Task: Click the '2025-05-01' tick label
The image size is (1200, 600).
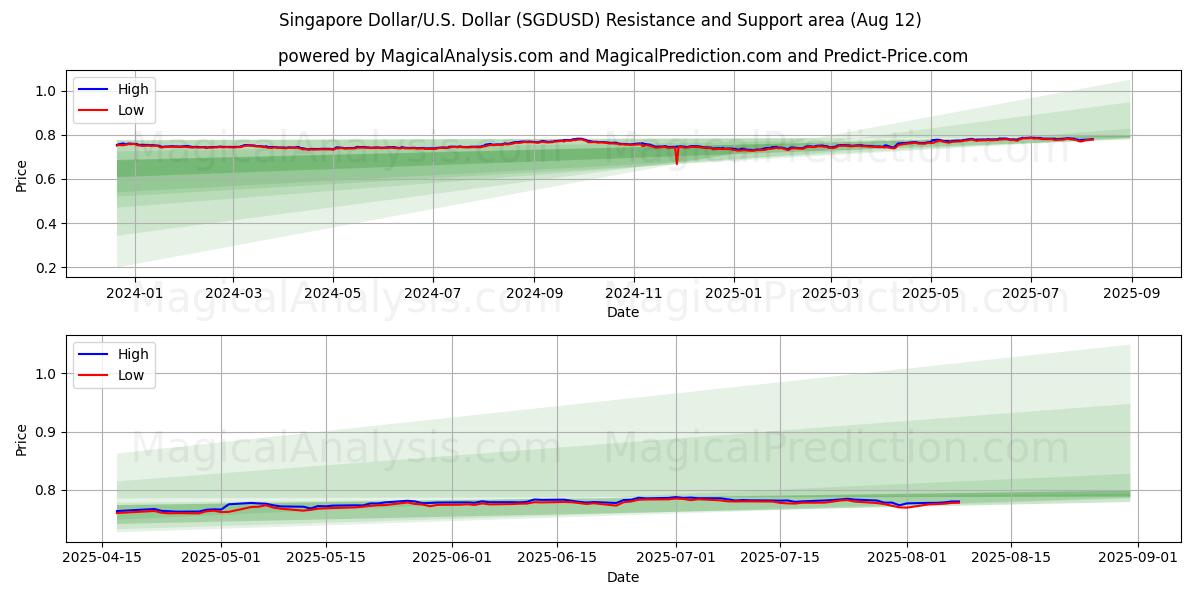Action: [221, 559]
